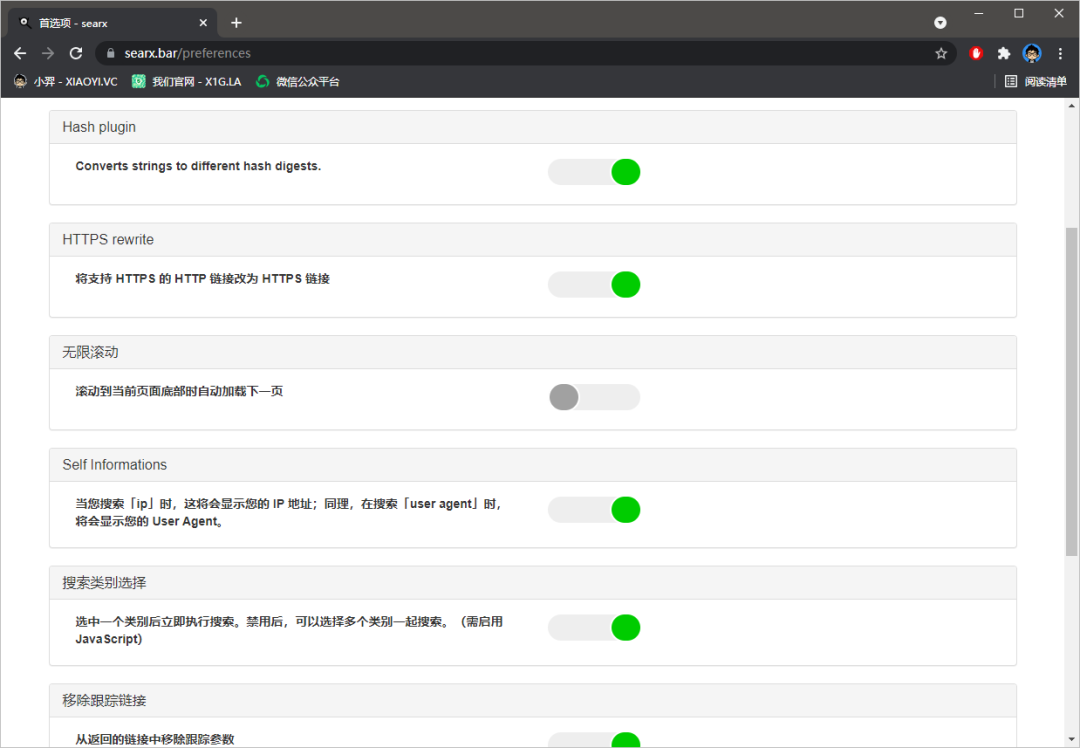The height and width of the screenshot is (748, 1080).
Task: Maximize the Chrome window
Action: (x=1019, y=13)
